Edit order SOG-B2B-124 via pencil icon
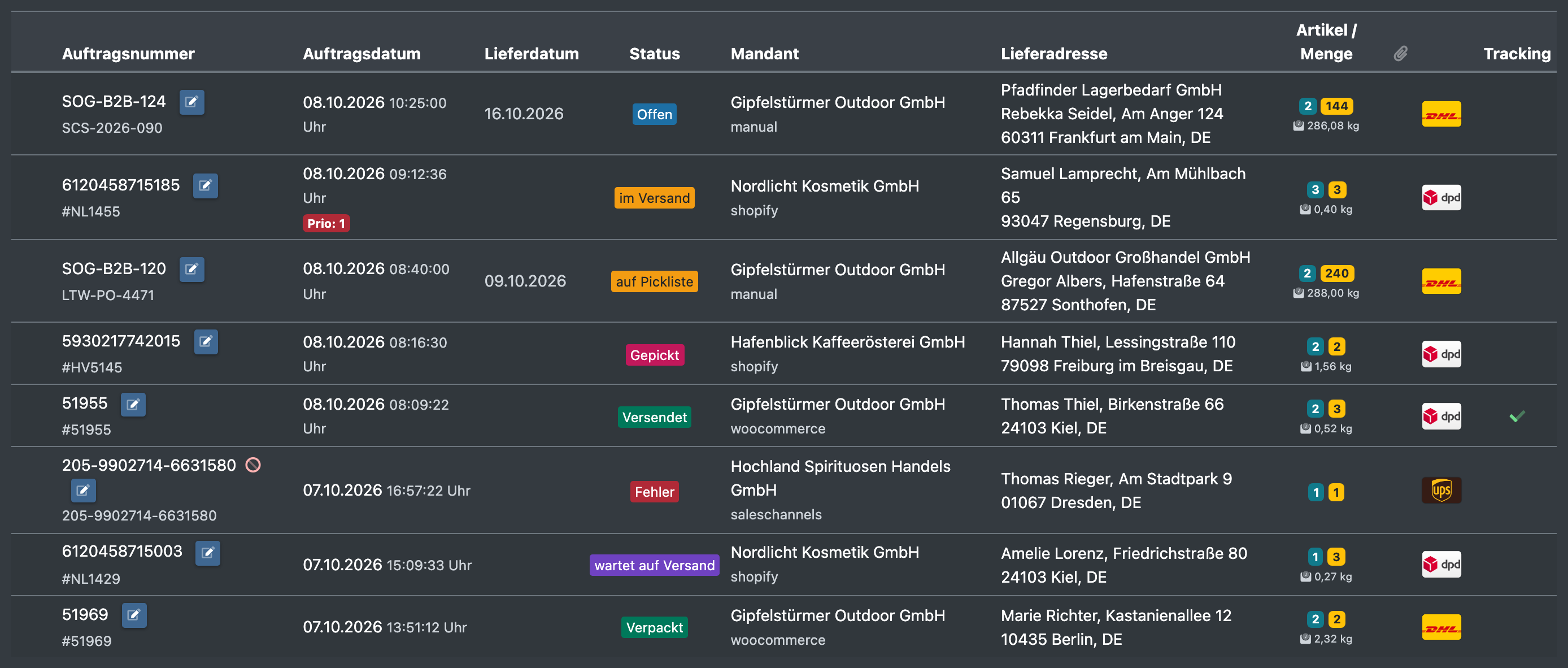Screen dimensions: 1568x668 [191, 102]
